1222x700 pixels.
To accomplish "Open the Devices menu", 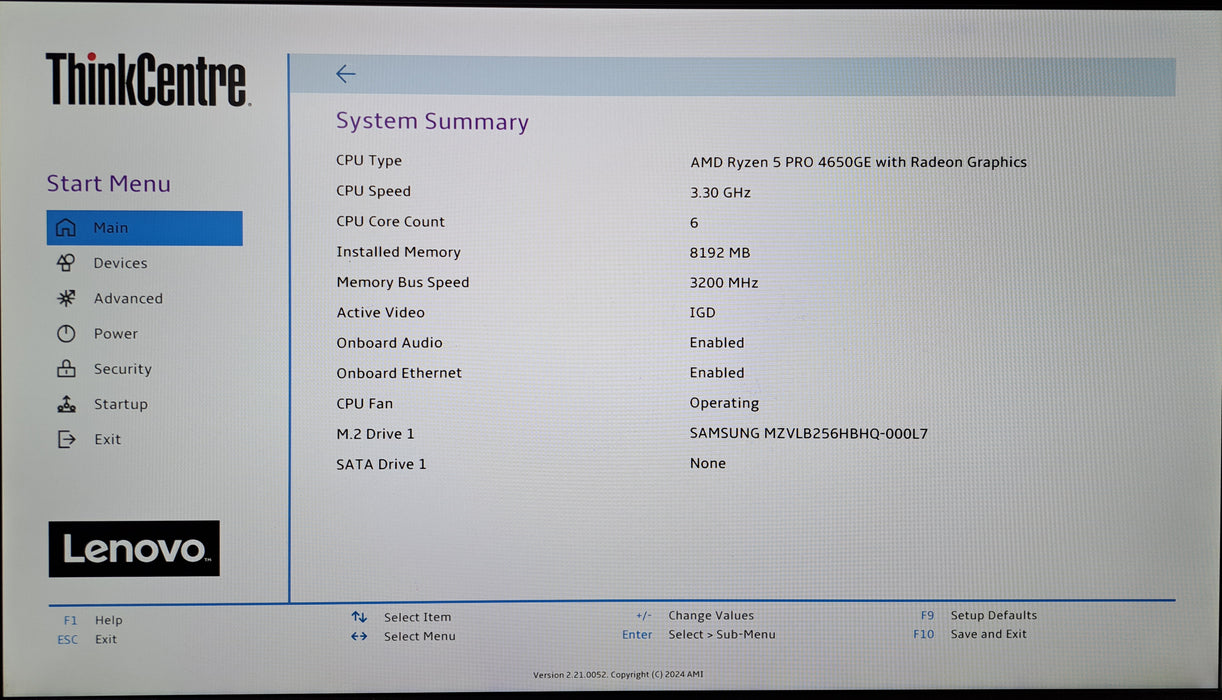I will coord(120,263).
